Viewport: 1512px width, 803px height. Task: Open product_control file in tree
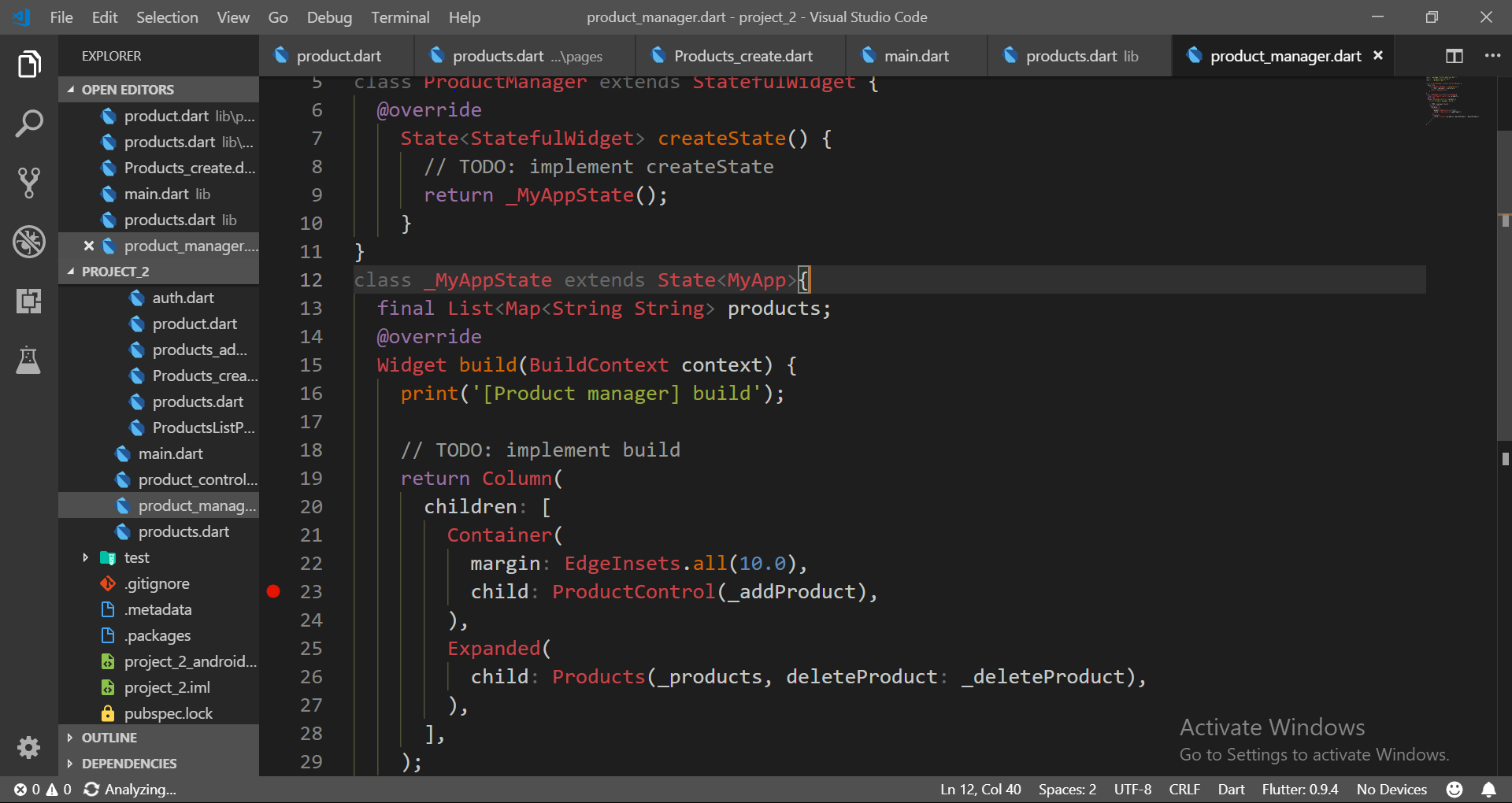coord(158,479)
